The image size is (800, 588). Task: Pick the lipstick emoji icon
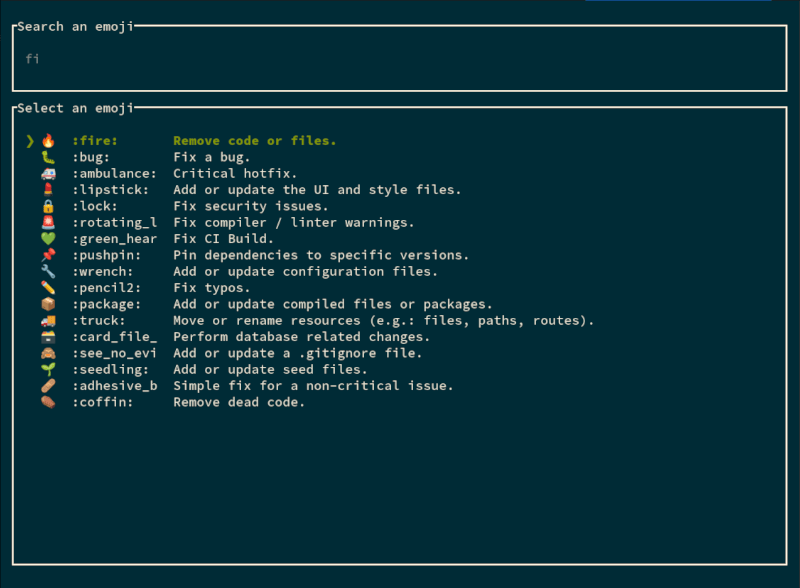(48, 189)
